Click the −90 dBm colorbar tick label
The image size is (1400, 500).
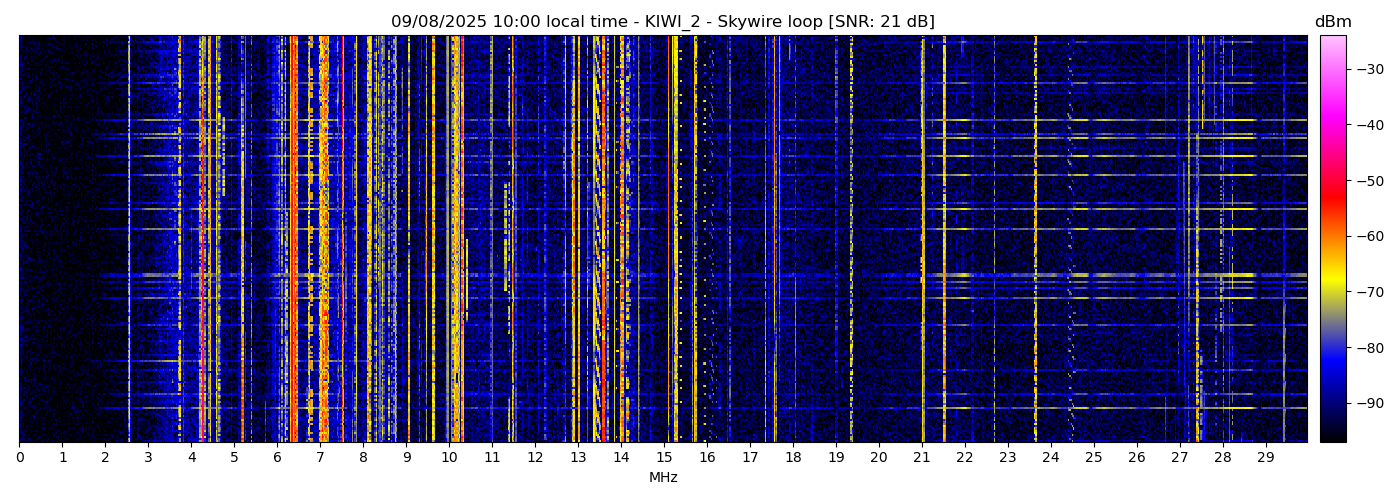[x=1368, y=404]
